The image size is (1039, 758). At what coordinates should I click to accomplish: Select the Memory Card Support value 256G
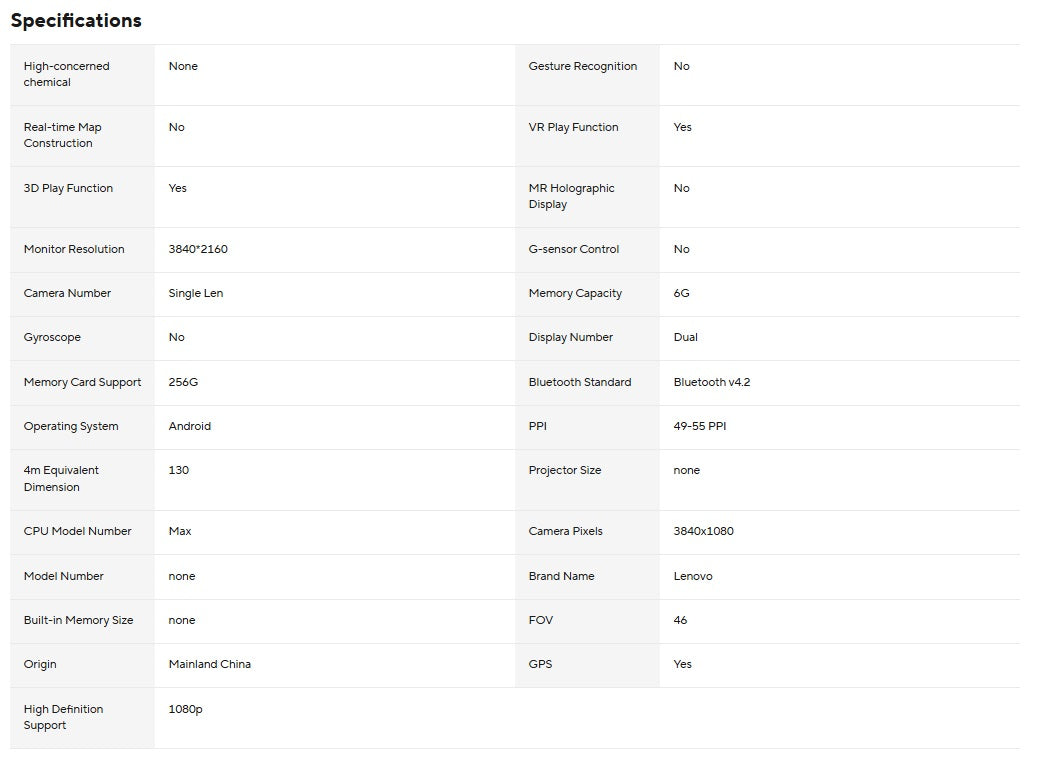click(183, 382)
